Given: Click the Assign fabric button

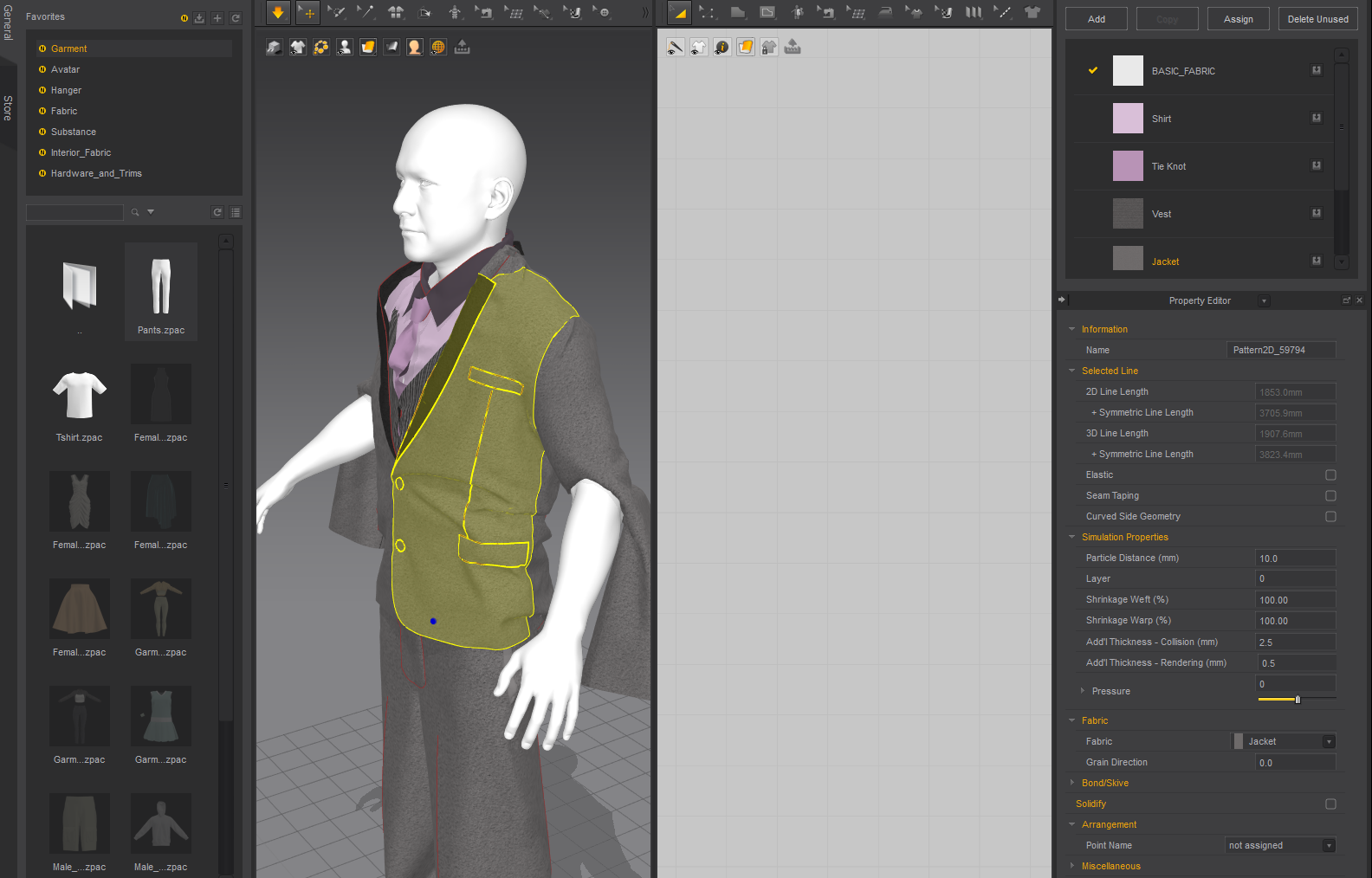Looking at the screenshot, I should 1238,19.
